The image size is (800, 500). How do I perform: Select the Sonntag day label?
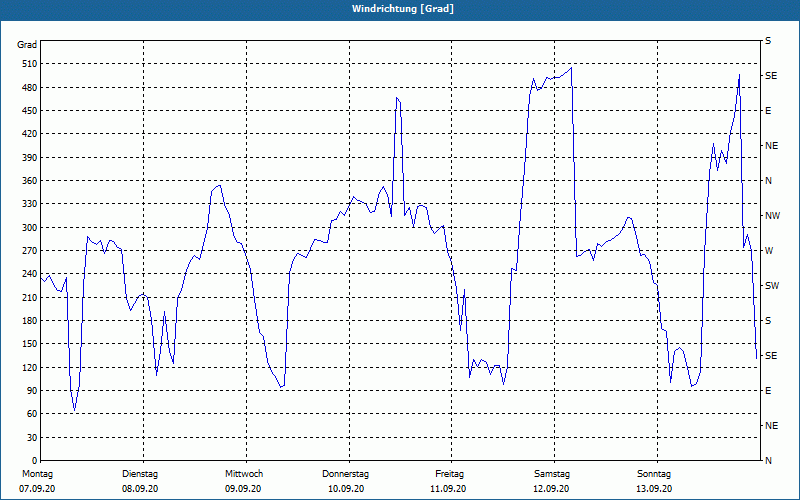(x=654, y=474)
